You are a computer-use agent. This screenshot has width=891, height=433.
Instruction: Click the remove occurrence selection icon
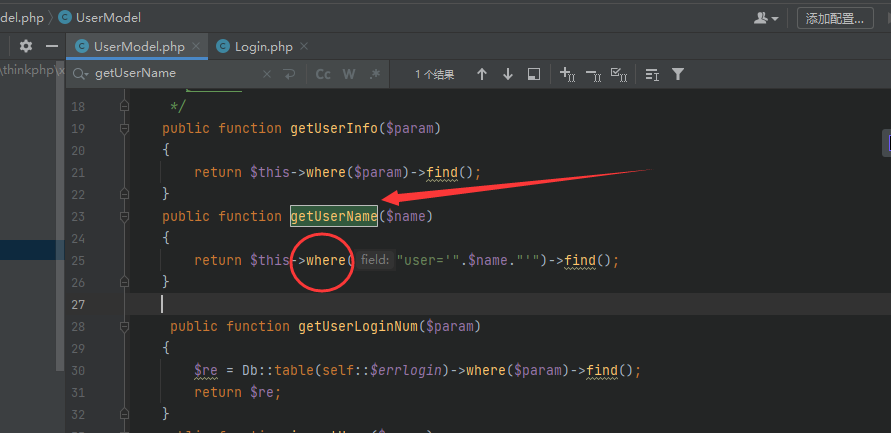pyautogui.click(x=593, y=74)
